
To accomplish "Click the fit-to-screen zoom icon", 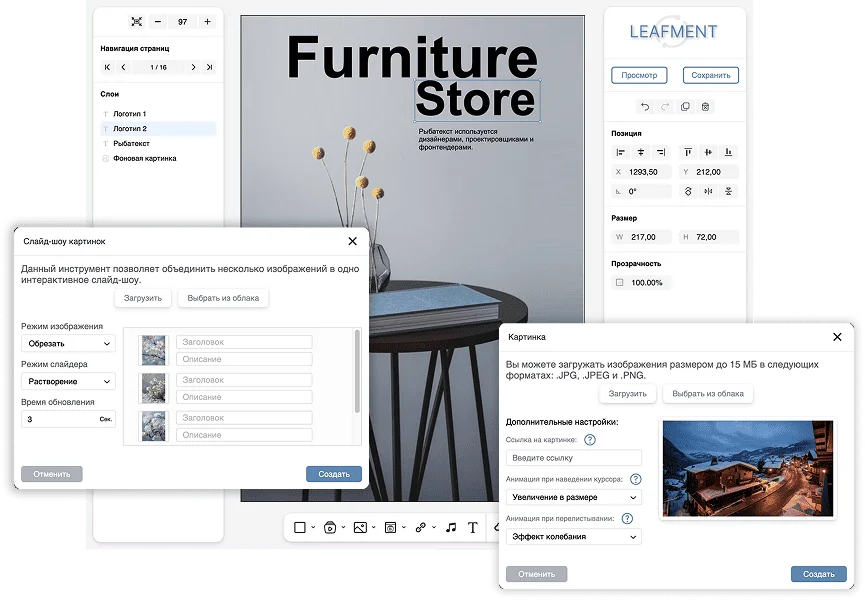I will tap(136, 21).
